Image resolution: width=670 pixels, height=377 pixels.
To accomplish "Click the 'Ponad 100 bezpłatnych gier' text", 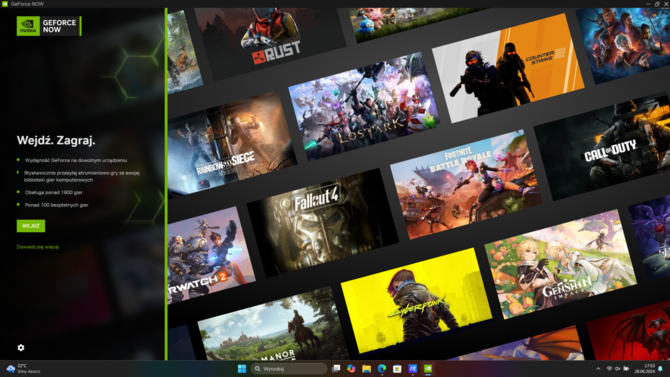I will [x=56, y=205].
